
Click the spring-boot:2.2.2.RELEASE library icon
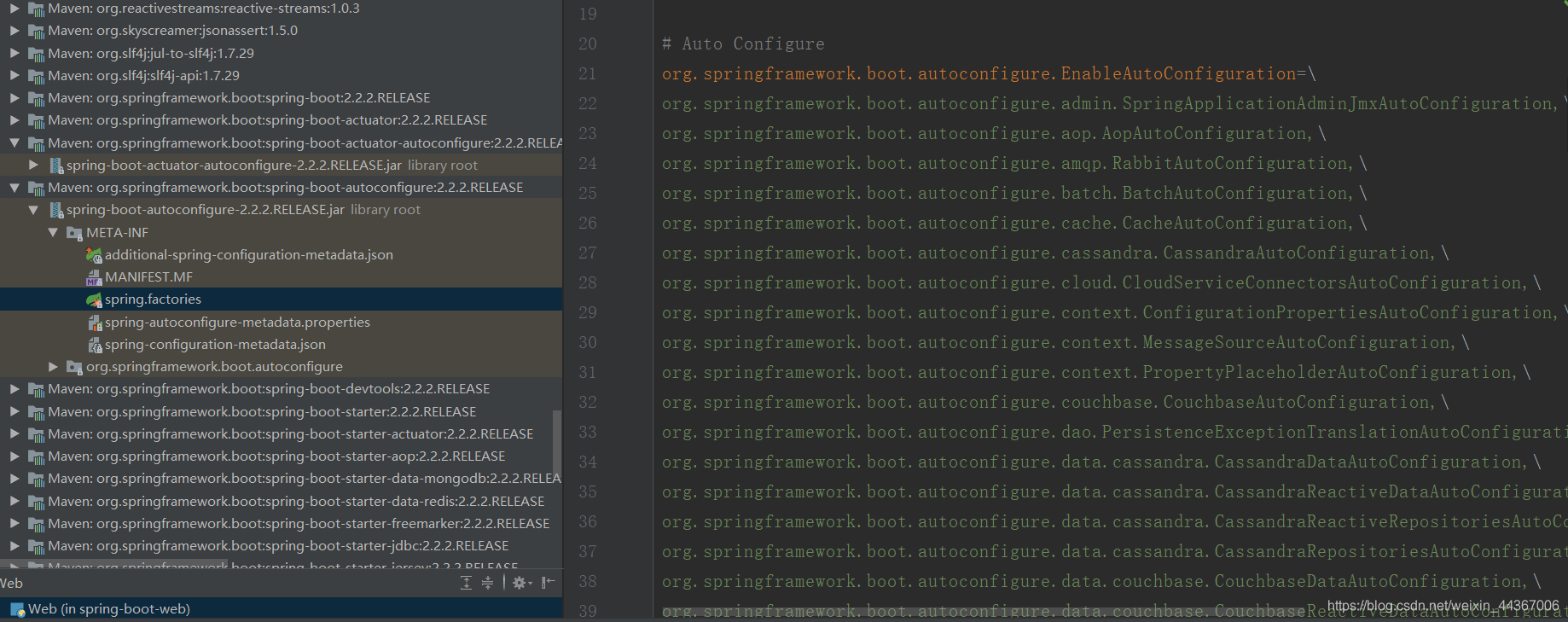[x=37, y=98]
